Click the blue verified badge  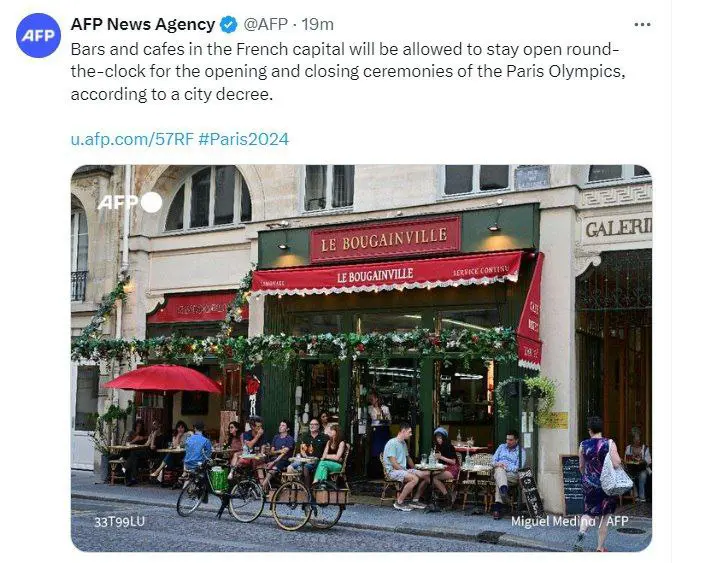pyautogui.click(x=229, y=24)
